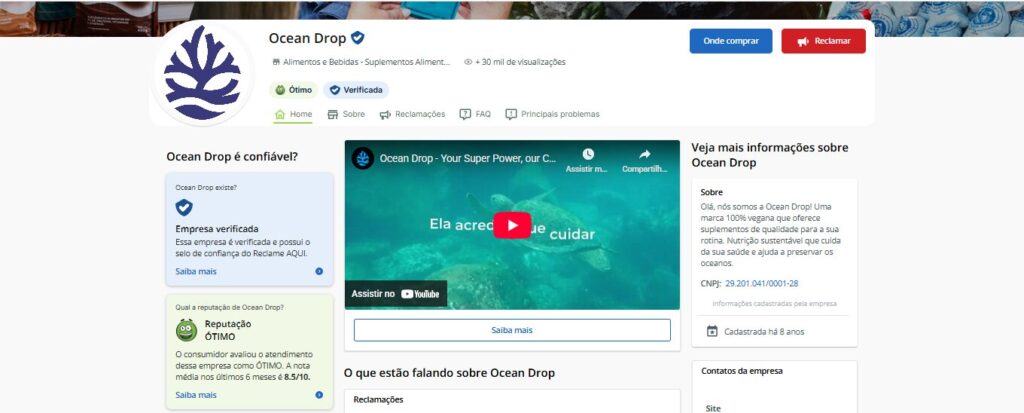Click the 'Saiba mais' button below the video
This screenshot has height=413, width=1024.
pyautogui.click(x=512, y=330)
